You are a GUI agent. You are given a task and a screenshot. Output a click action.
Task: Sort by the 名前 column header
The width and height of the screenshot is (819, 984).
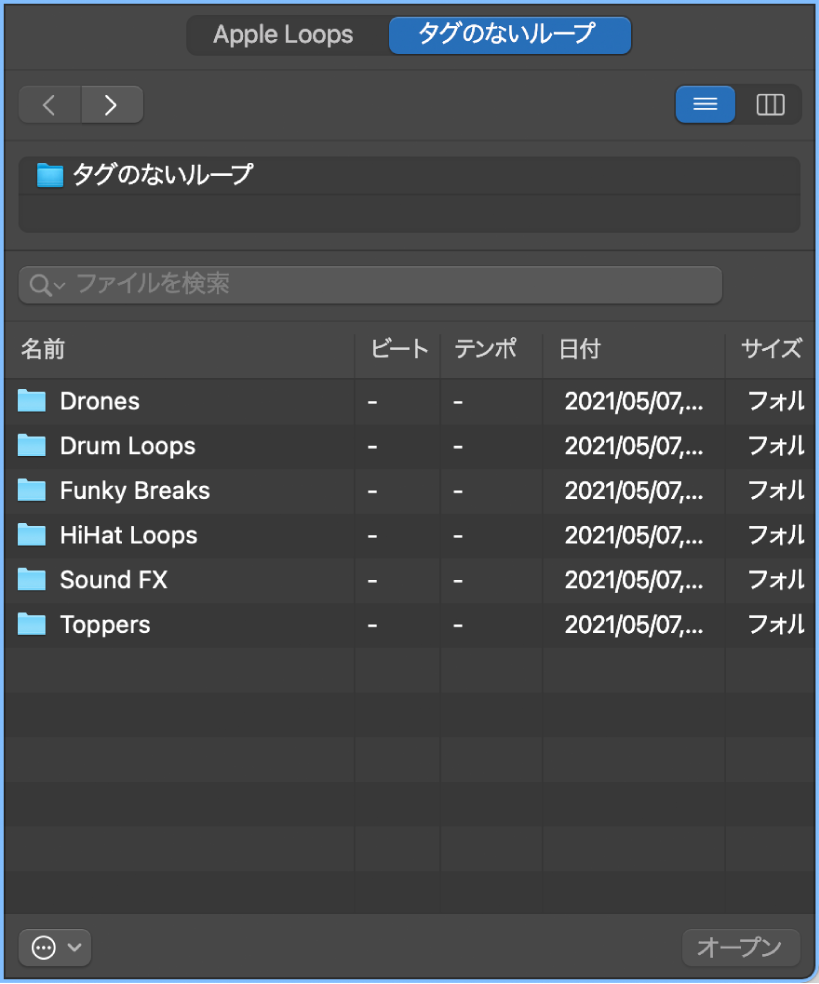[39, 350]
